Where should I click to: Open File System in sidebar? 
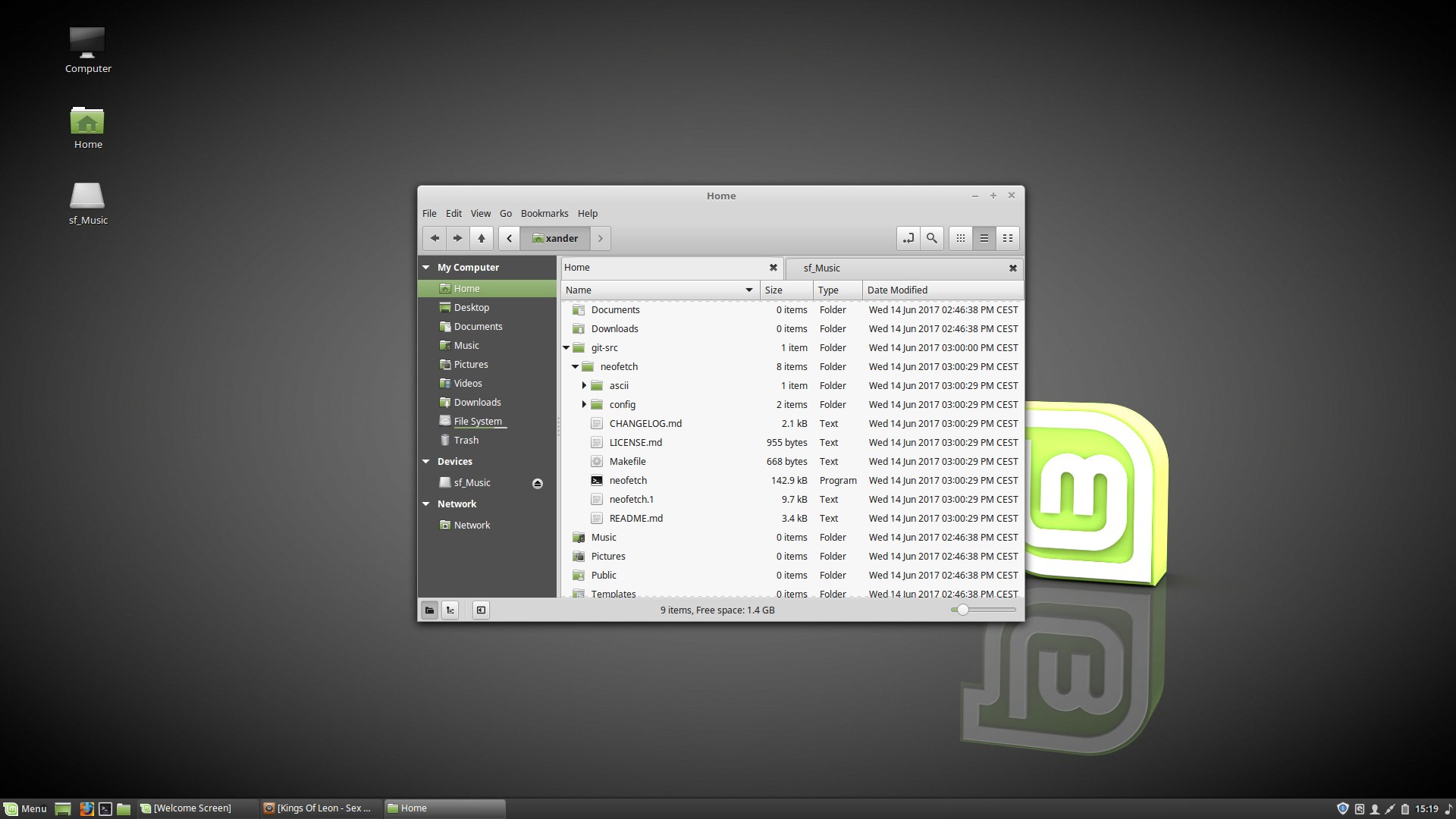click(478, 422)
